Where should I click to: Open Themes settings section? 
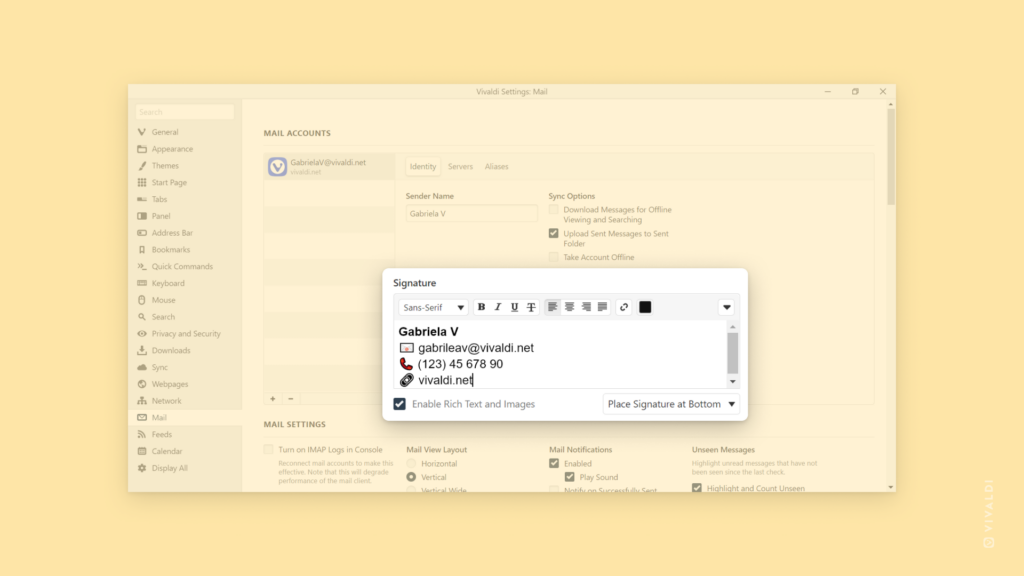165,166
